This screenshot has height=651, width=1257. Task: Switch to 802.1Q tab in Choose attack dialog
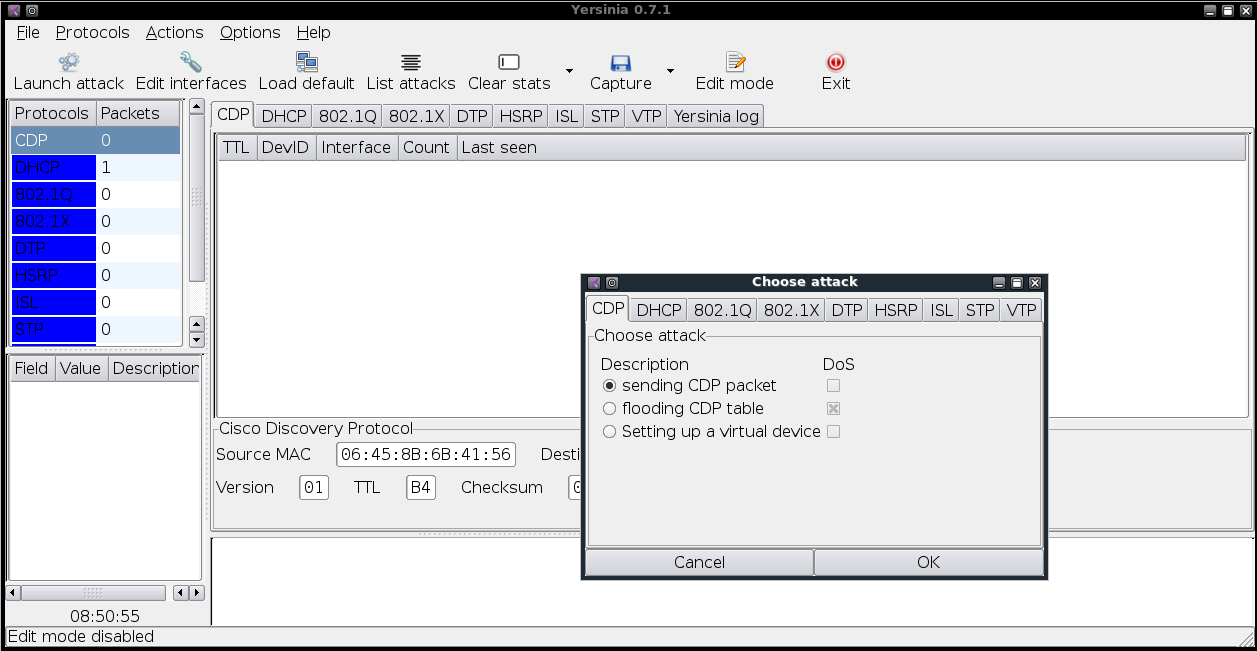[722, 310]
